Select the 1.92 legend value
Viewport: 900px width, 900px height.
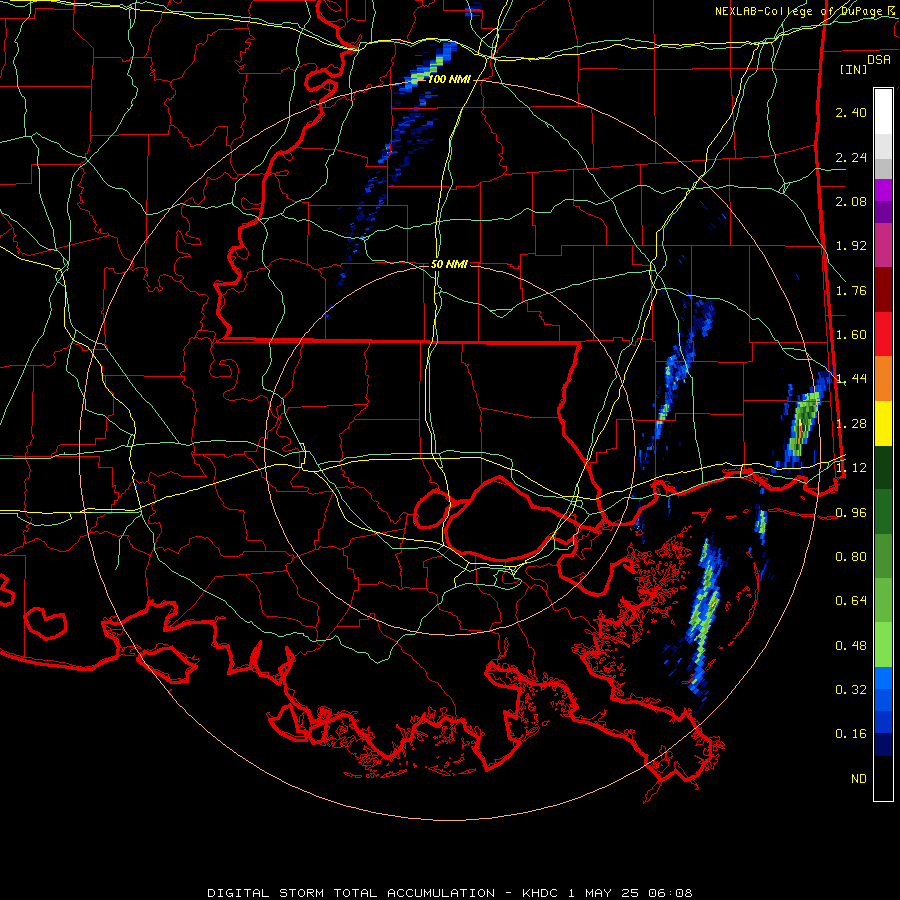click(x=851, y=246)
